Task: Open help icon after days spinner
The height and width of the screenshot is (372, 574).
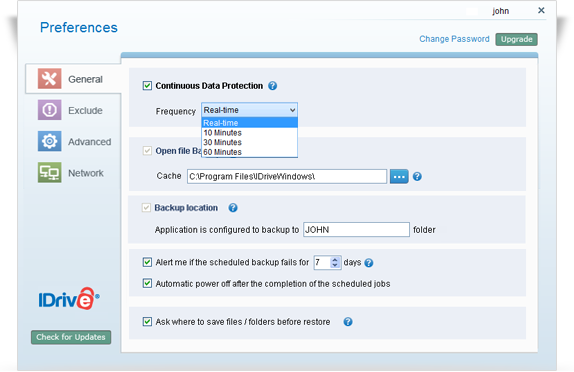Action: 369,263
